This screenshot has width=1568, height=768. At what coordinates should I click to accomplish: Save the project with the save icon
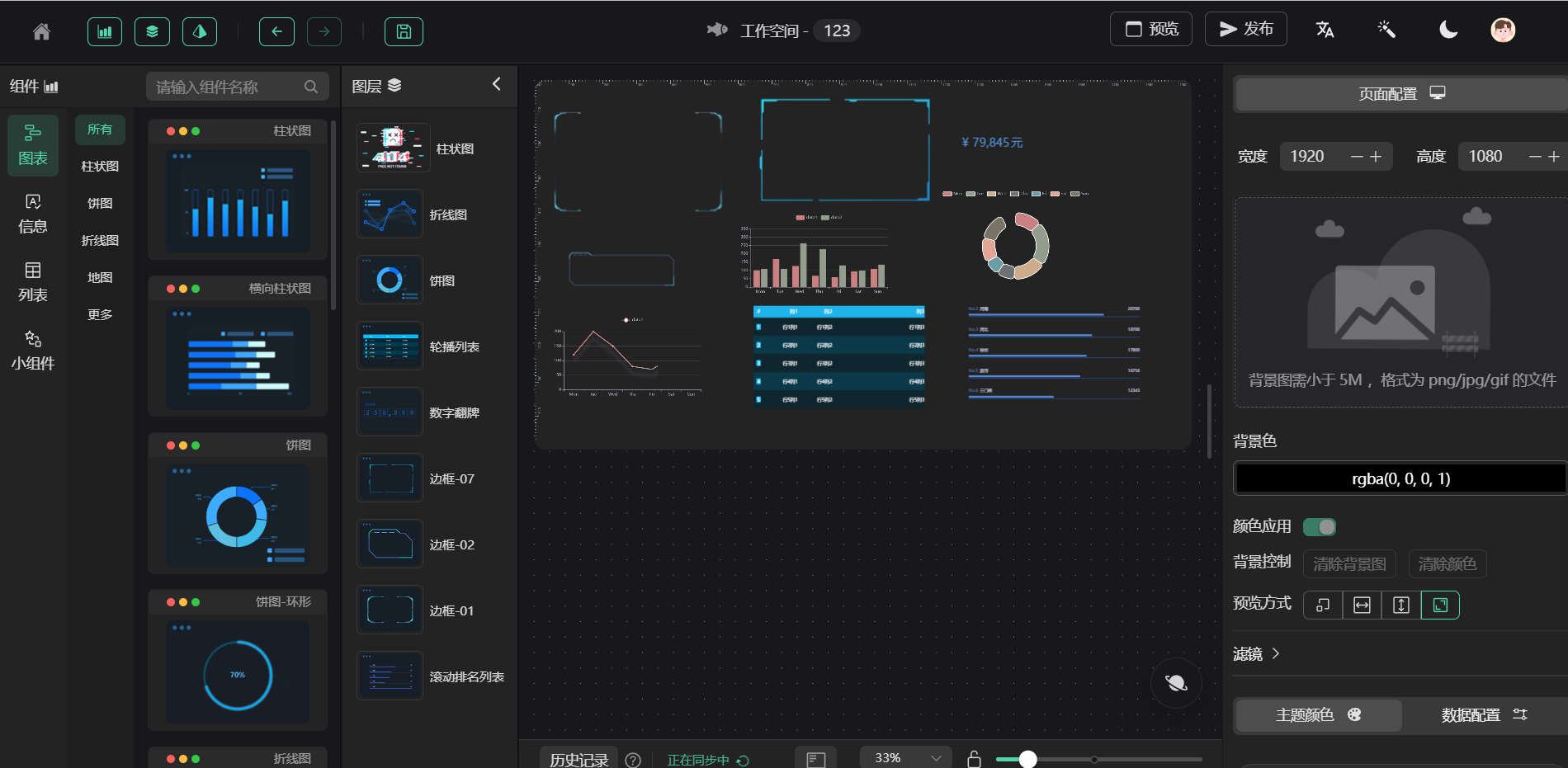404,31
